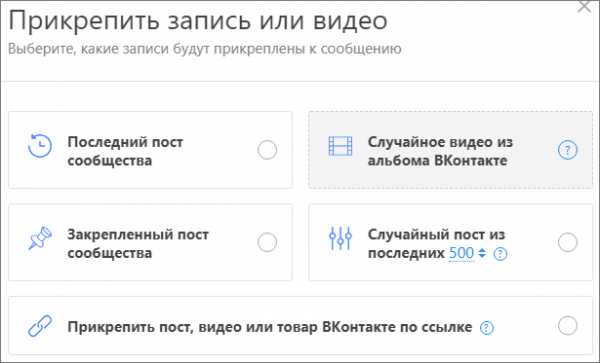Choose the Случайное видео из альбома ВКонтакте card

click(450, 150)
